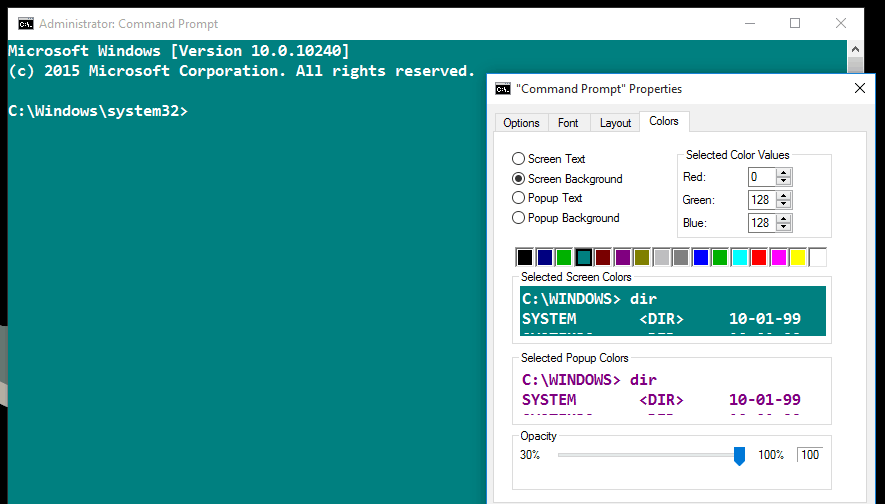Pick the purple color swatch

[x=623, y=257]
